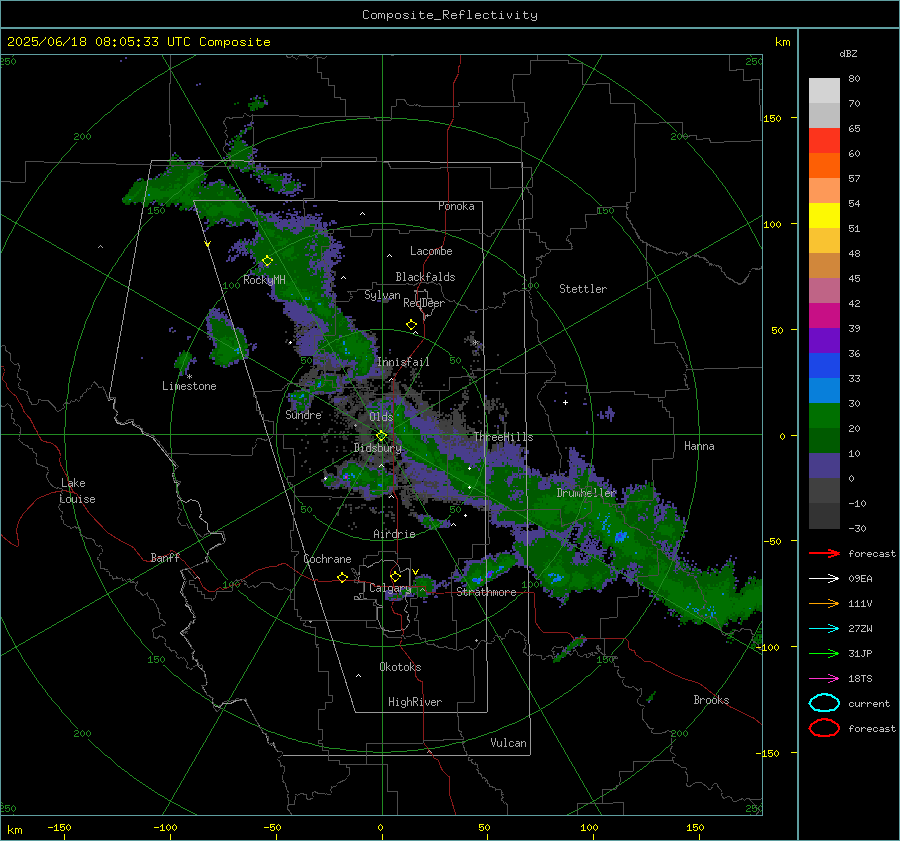The width and height of the screenshot is (900, 841).
Task: Click the red 'forecast' ellipse legend icon
Action: point(824,728)
